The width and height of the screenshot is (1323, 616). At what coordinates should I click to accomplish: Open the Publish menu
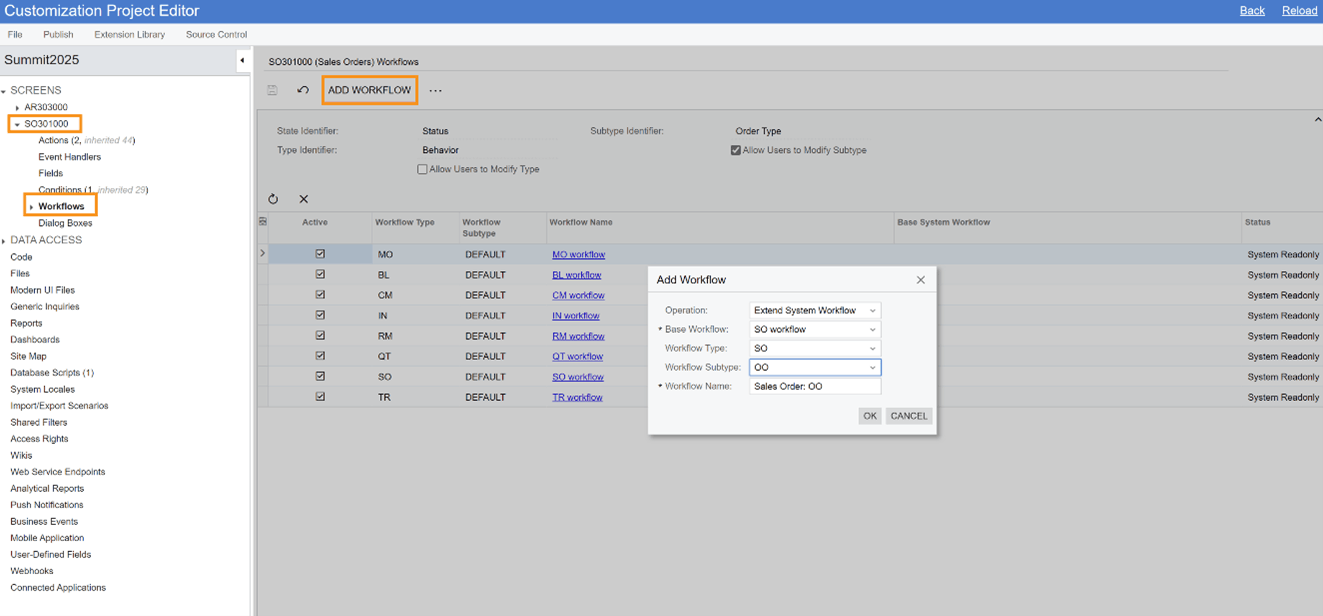coord(58,35)
